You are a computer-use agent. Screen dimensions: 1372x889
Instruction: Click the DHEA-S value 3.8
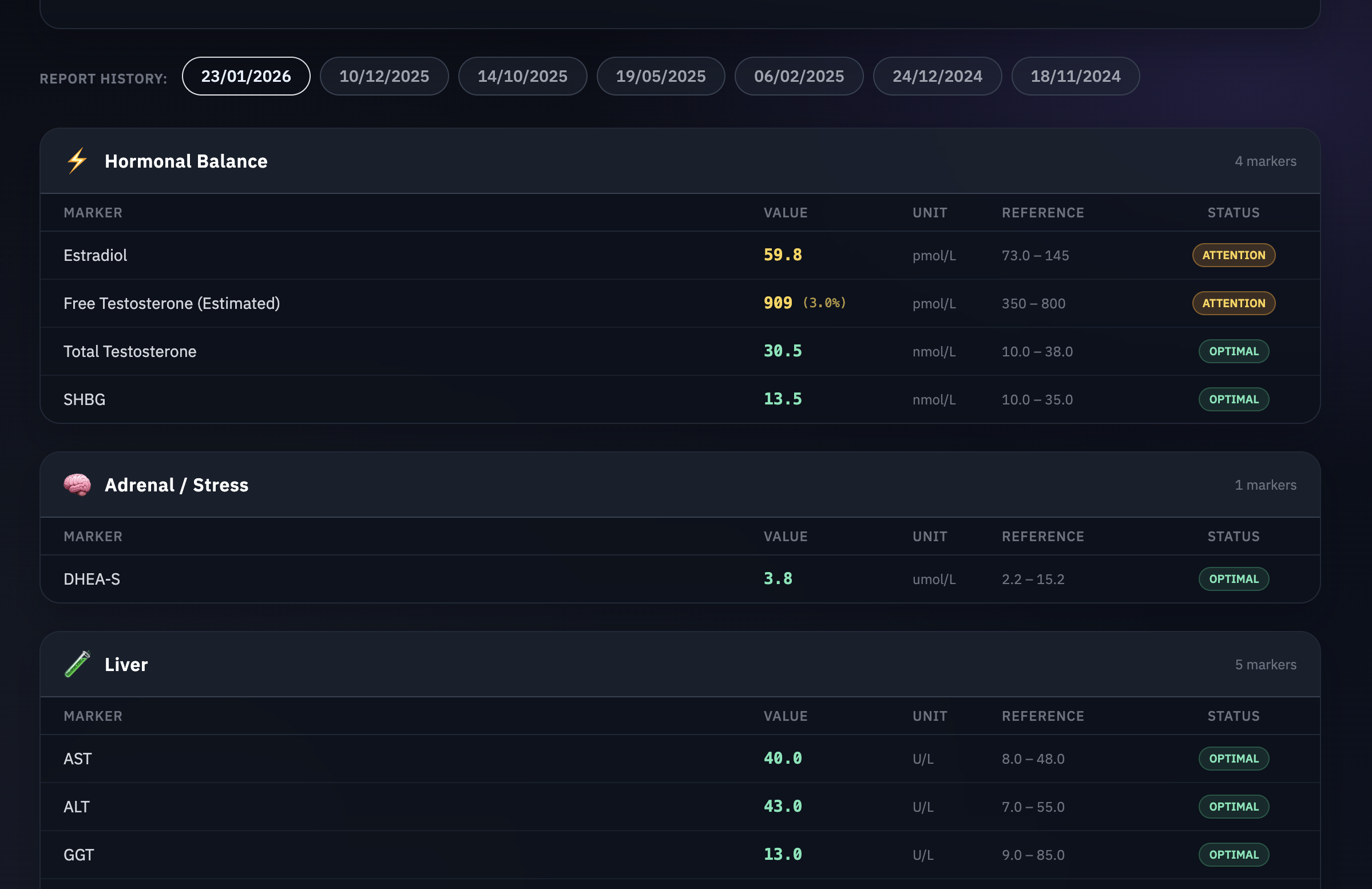pyautogui.click(x=778, y=578)
